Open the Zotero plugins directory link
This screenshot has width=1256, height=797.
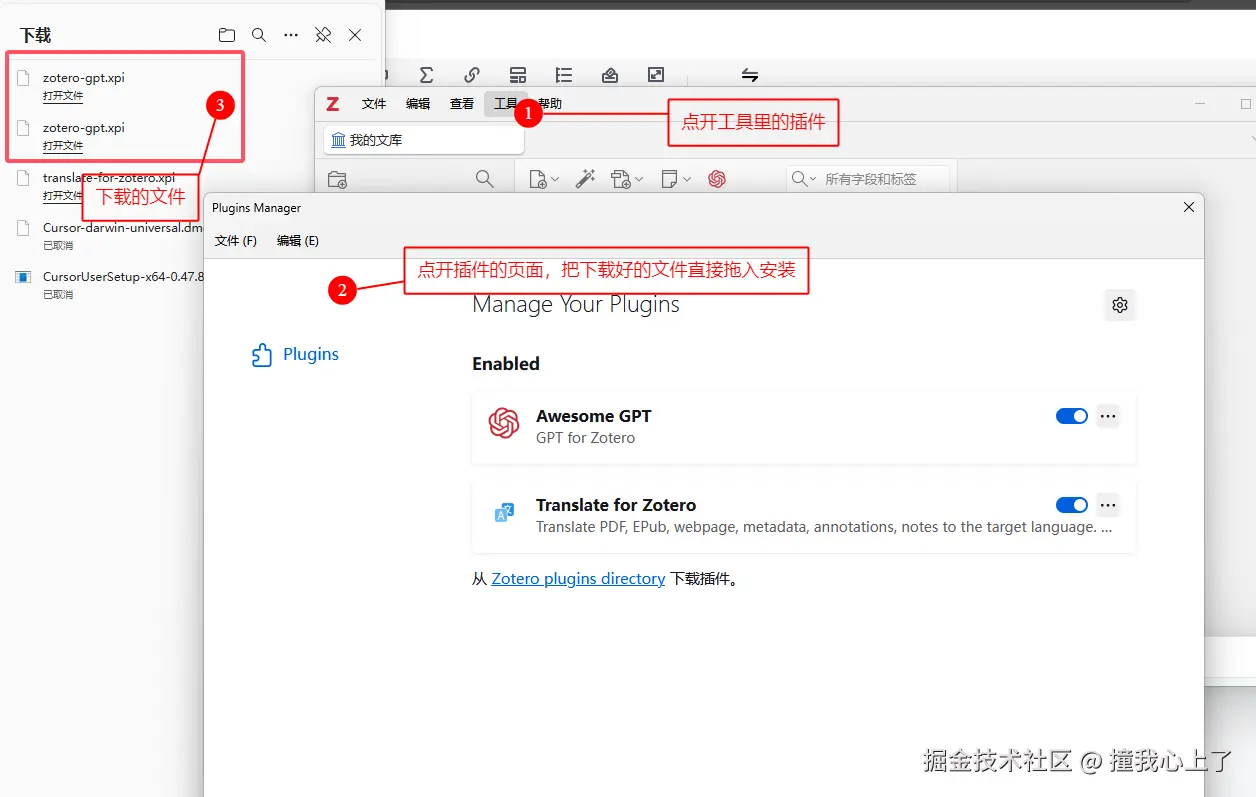tap(578, 578)
